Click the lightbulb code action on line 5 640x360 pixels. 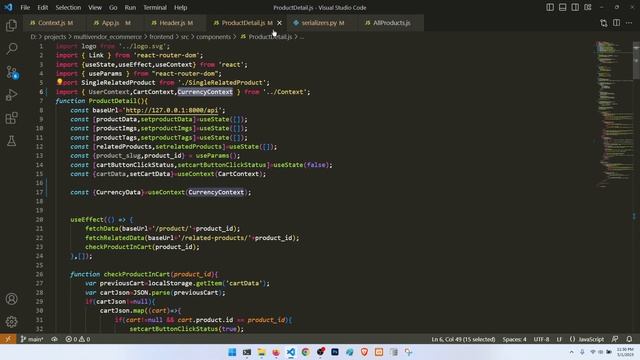tap(60, 82)
